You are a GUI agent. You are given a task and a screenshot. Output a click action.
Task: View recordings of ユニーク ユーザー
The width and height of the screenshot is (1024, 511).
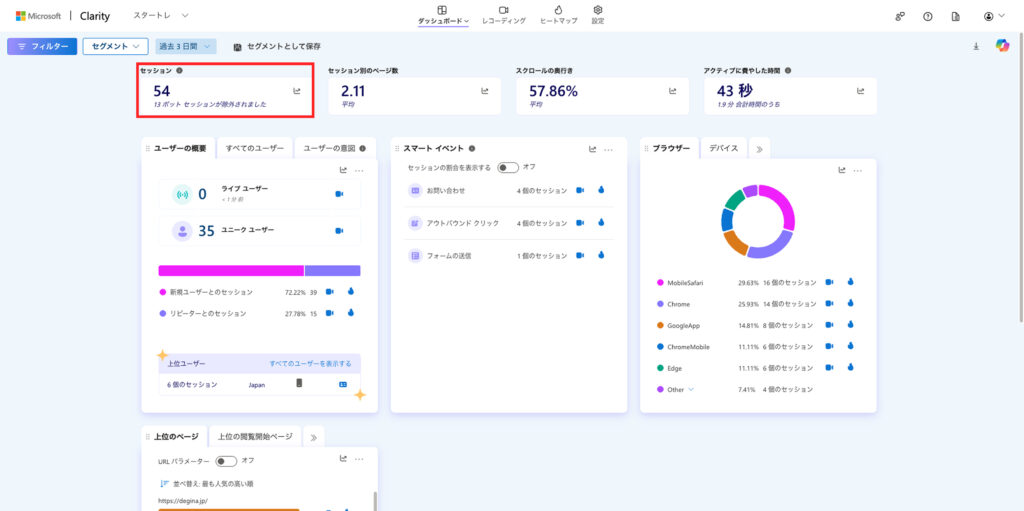coord(339,231)
